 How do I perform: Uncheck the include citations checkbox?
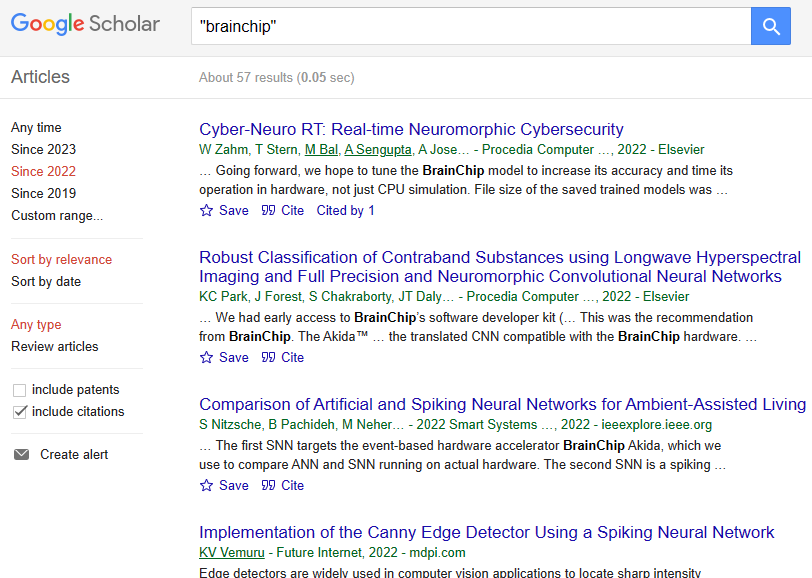[x=19, y=412]
